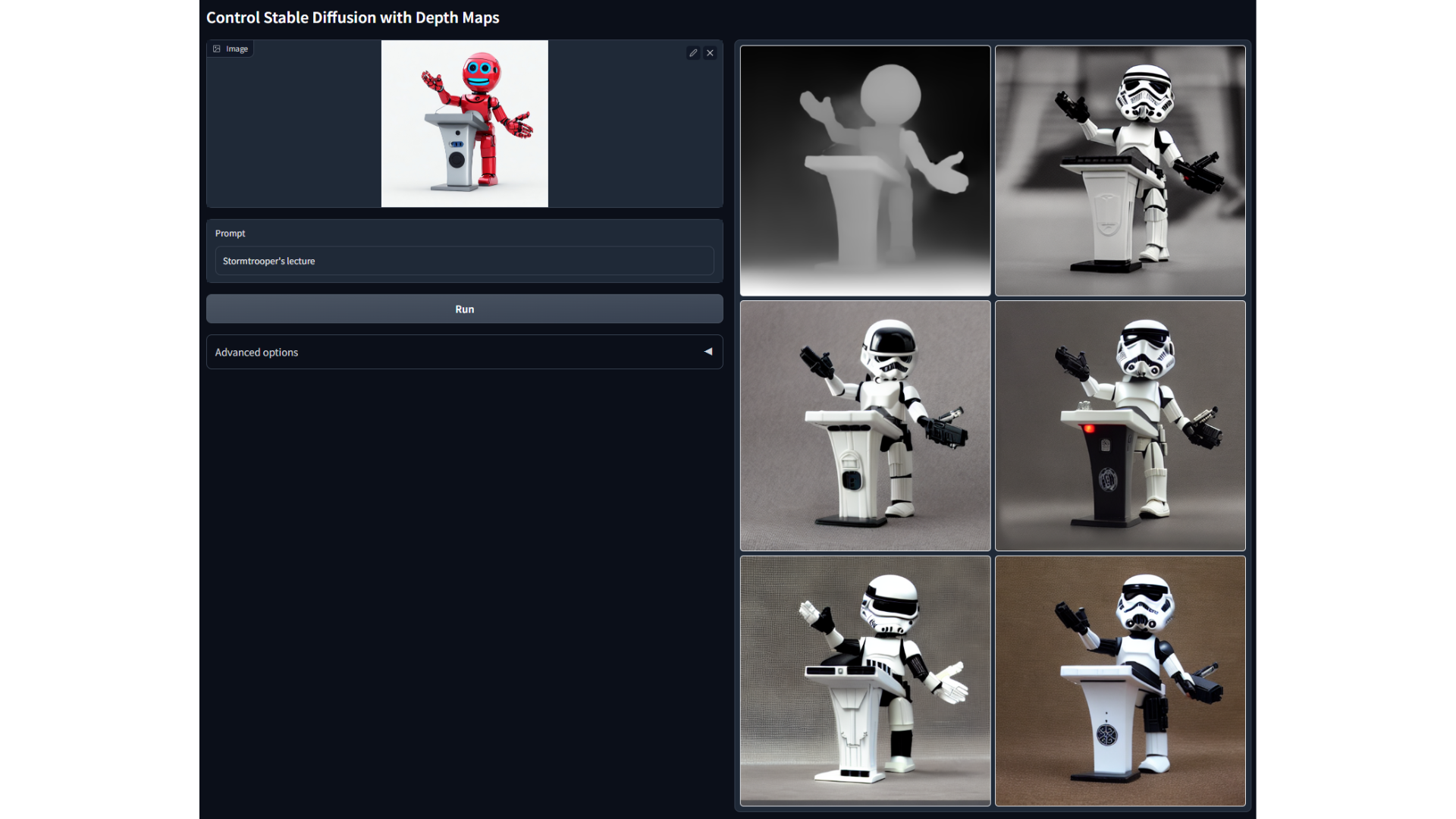Open the black-and-white stormtrooper result with blurred background
Image resolution: width=1456 pixels, height=819 pixels.
(1120, 171)
